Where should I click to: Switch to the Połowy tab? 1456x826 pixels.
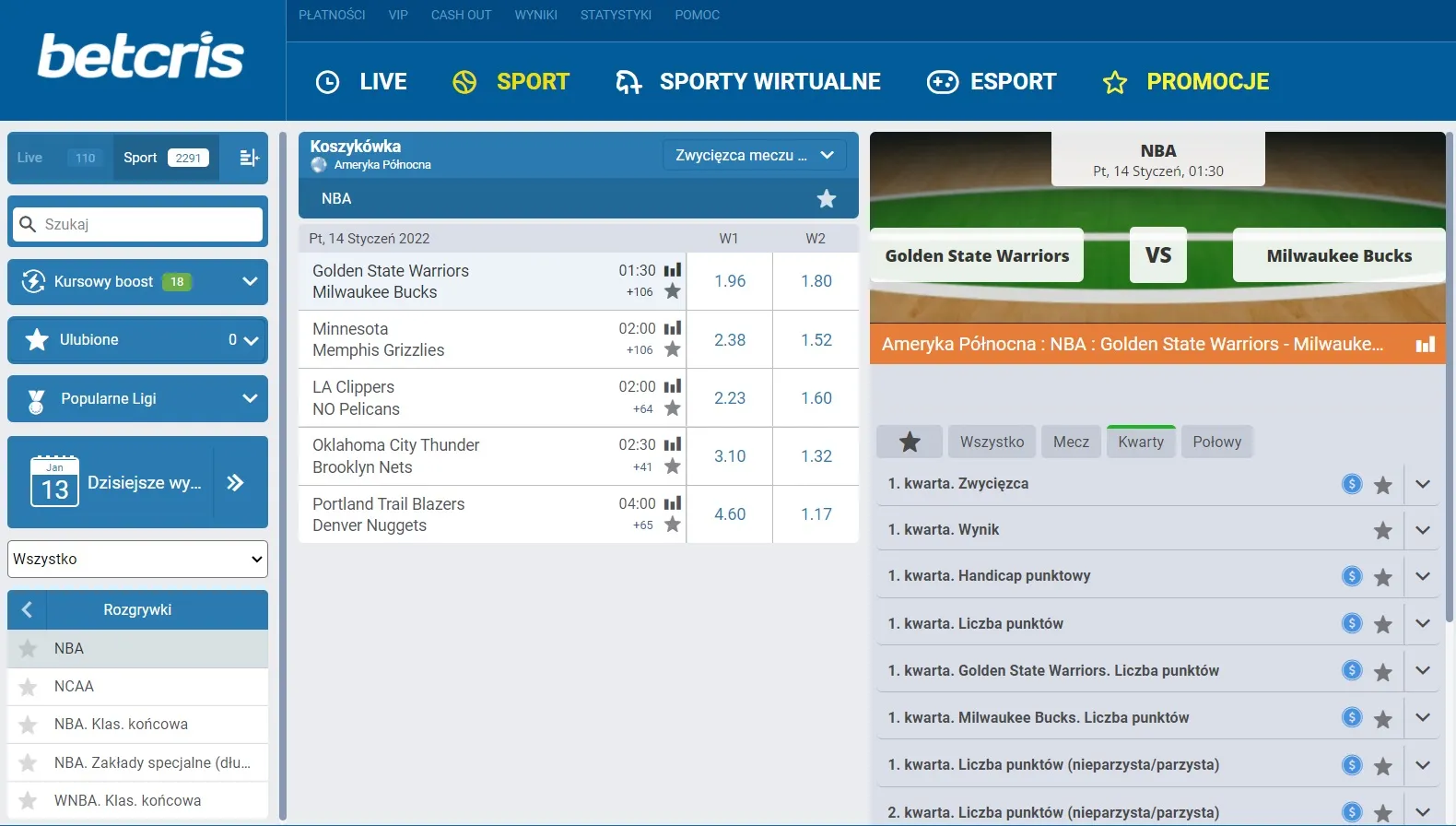click(x=1216, y=442)
